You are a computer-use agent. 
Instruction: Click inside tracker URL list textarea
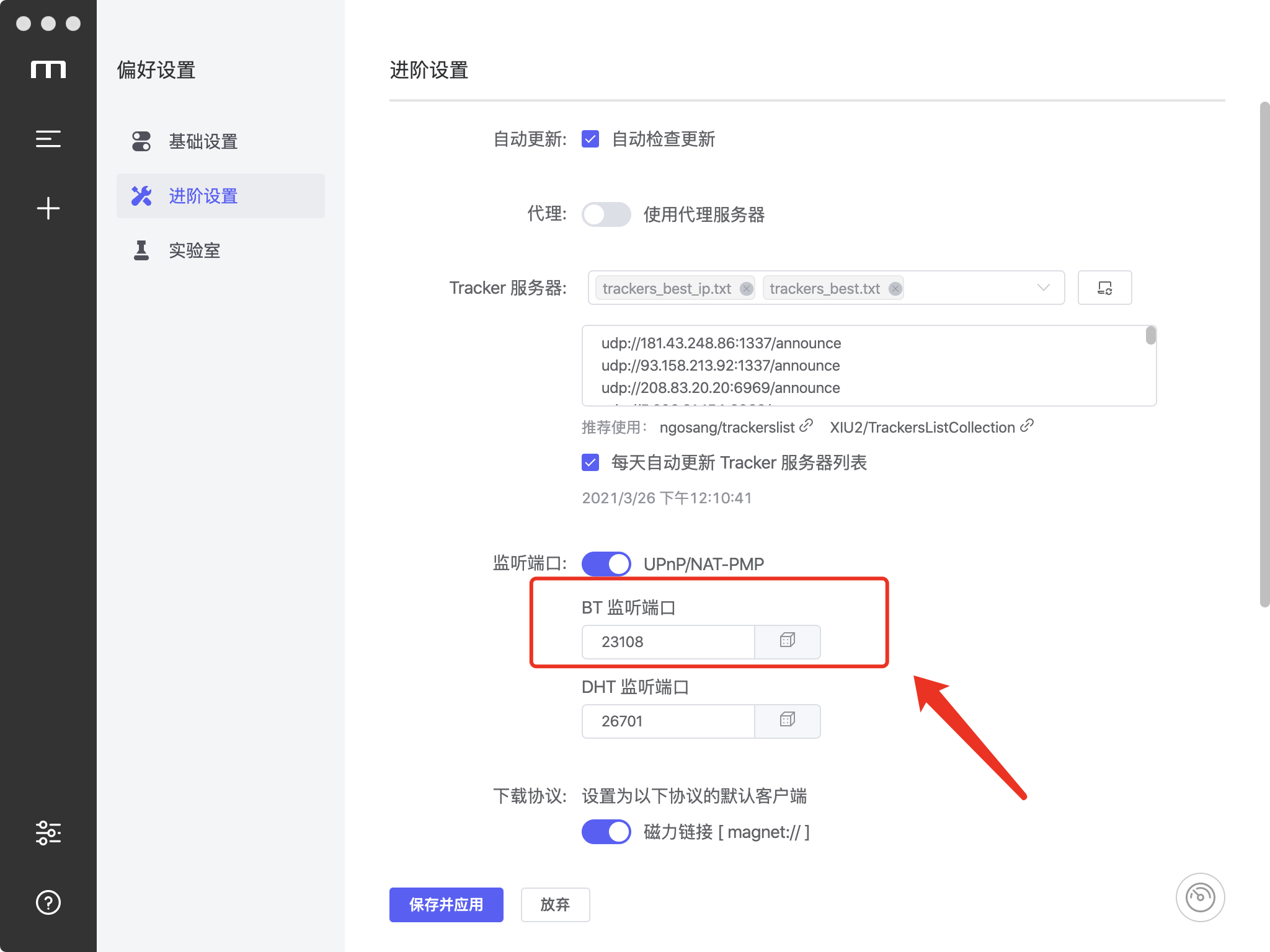pyautogui.click(x=869, y=366)
